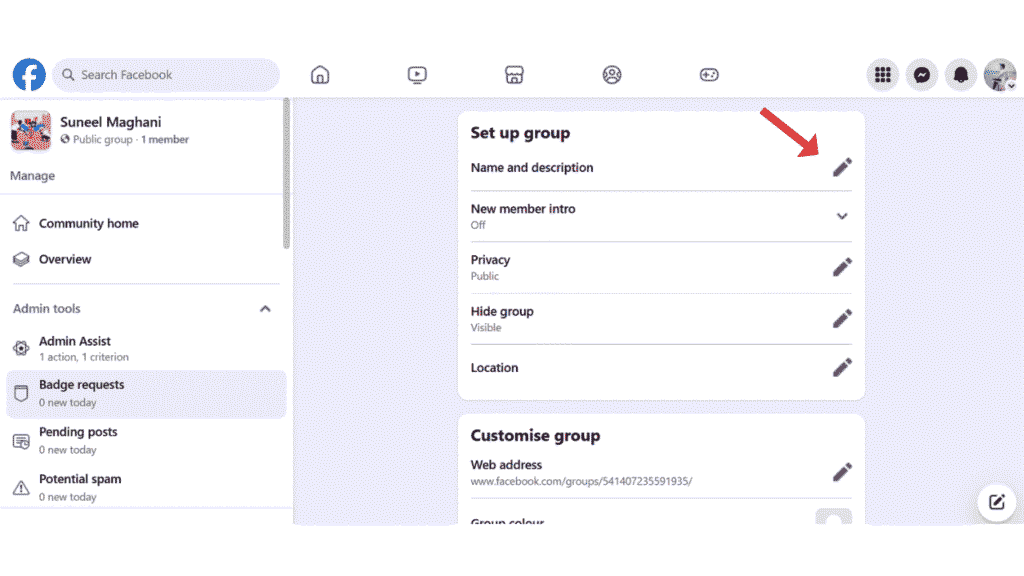Open the Messenger icon
This screenshot has width=1024, height=576.
click(922, 75)
